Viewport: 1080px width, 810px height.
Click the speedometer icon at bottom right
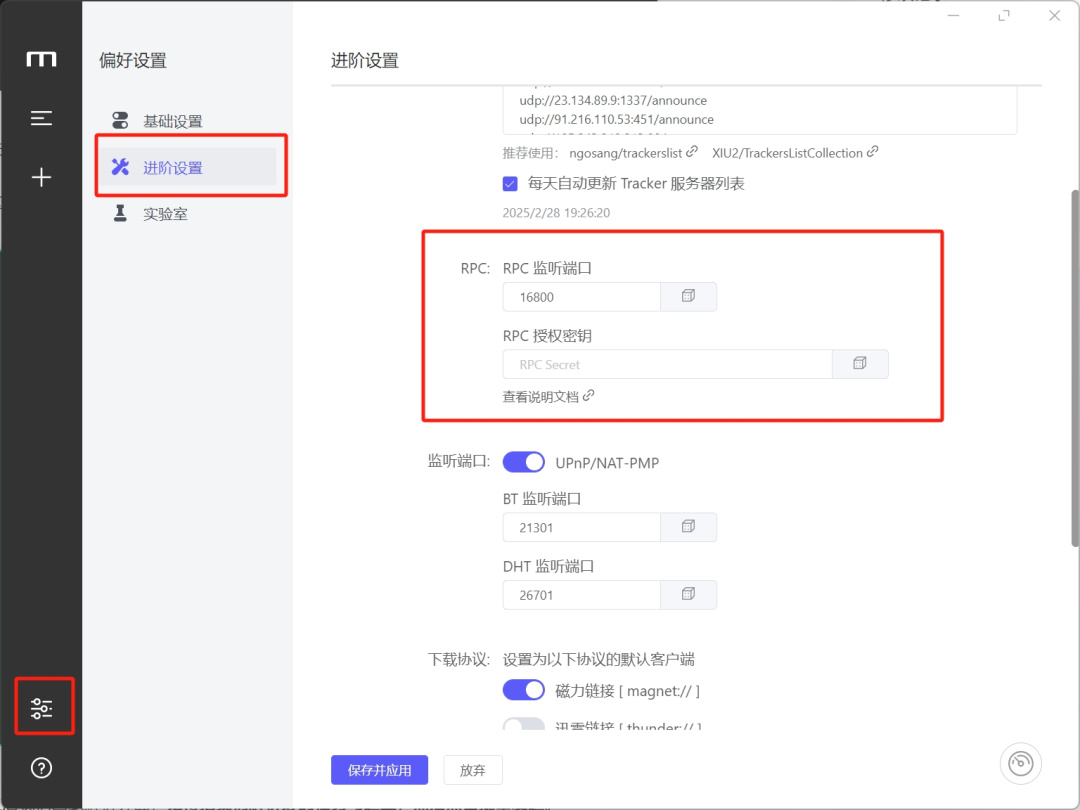[1020, 763]
